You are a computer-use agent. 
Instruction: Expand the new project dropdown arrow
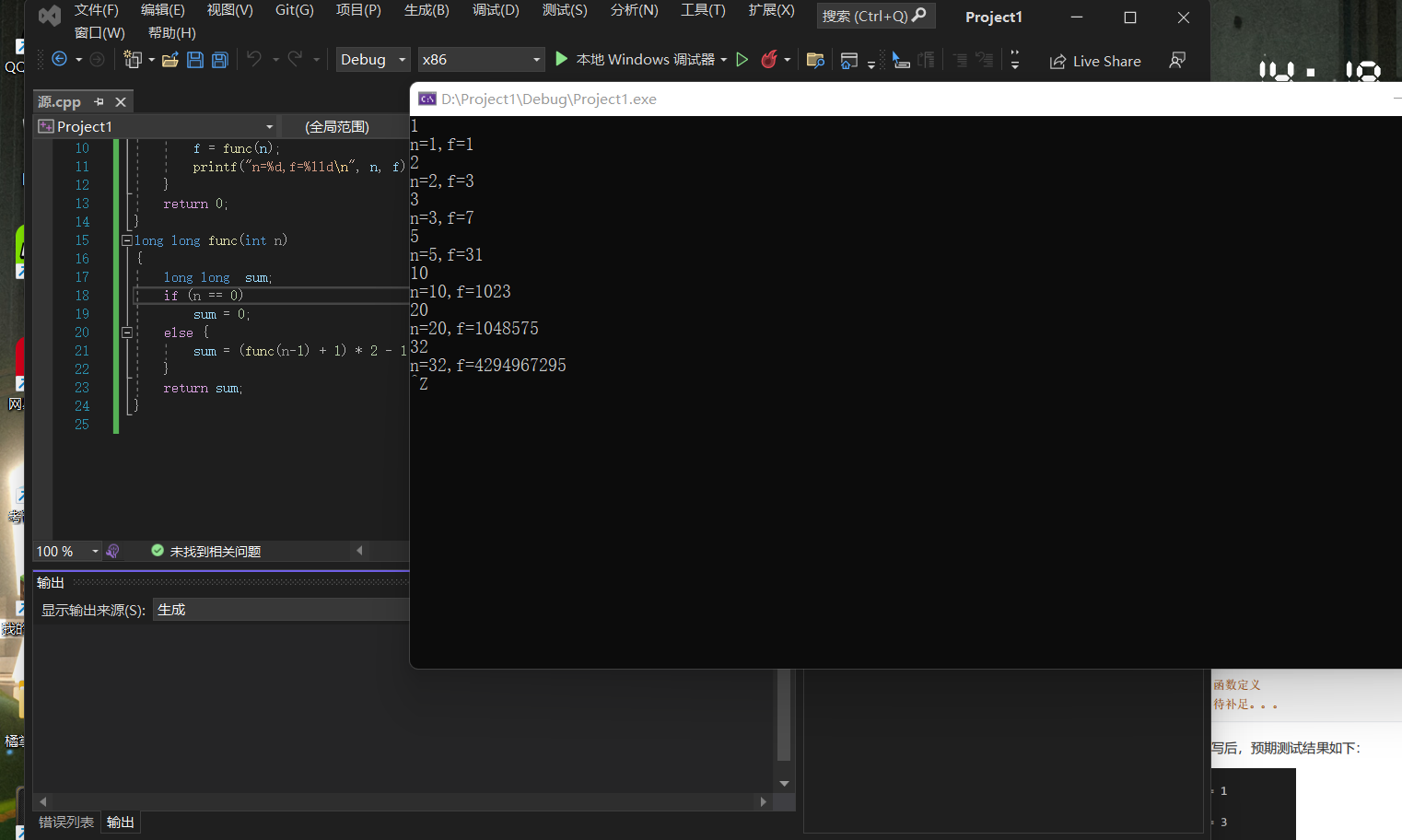click(x=151, y=60)
